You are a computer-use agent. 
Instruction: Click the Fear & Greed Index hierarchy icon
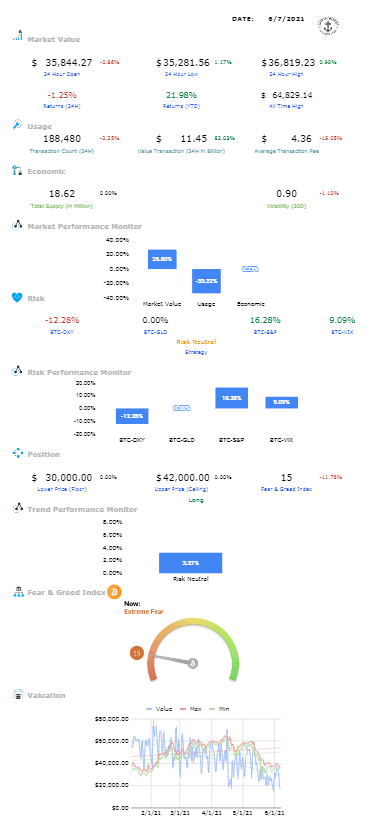(x=18, y=592)
